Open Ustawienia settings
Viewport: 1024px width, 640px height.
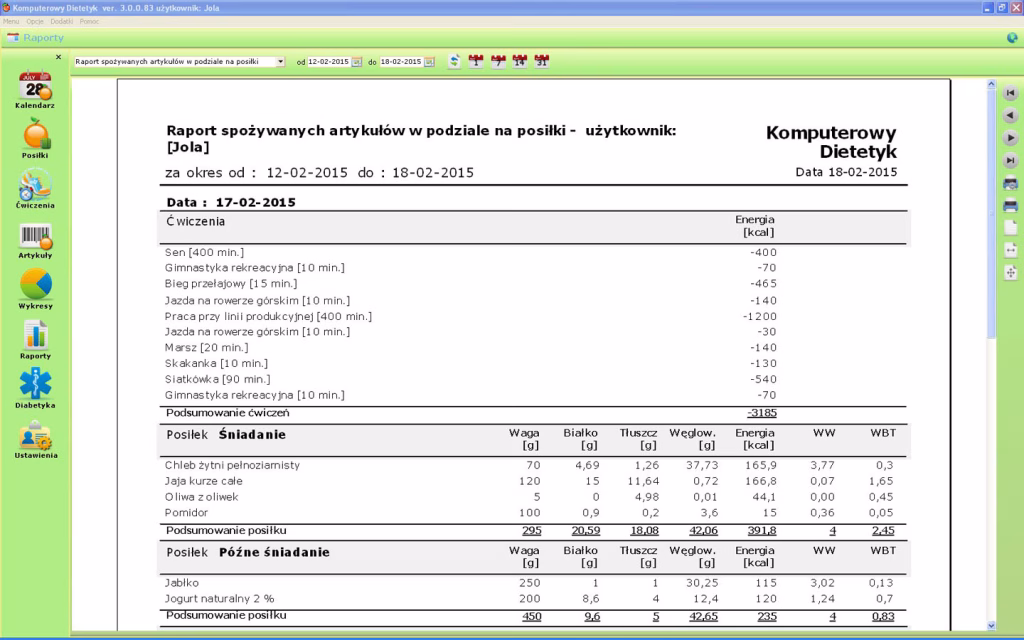pos(35,439)
